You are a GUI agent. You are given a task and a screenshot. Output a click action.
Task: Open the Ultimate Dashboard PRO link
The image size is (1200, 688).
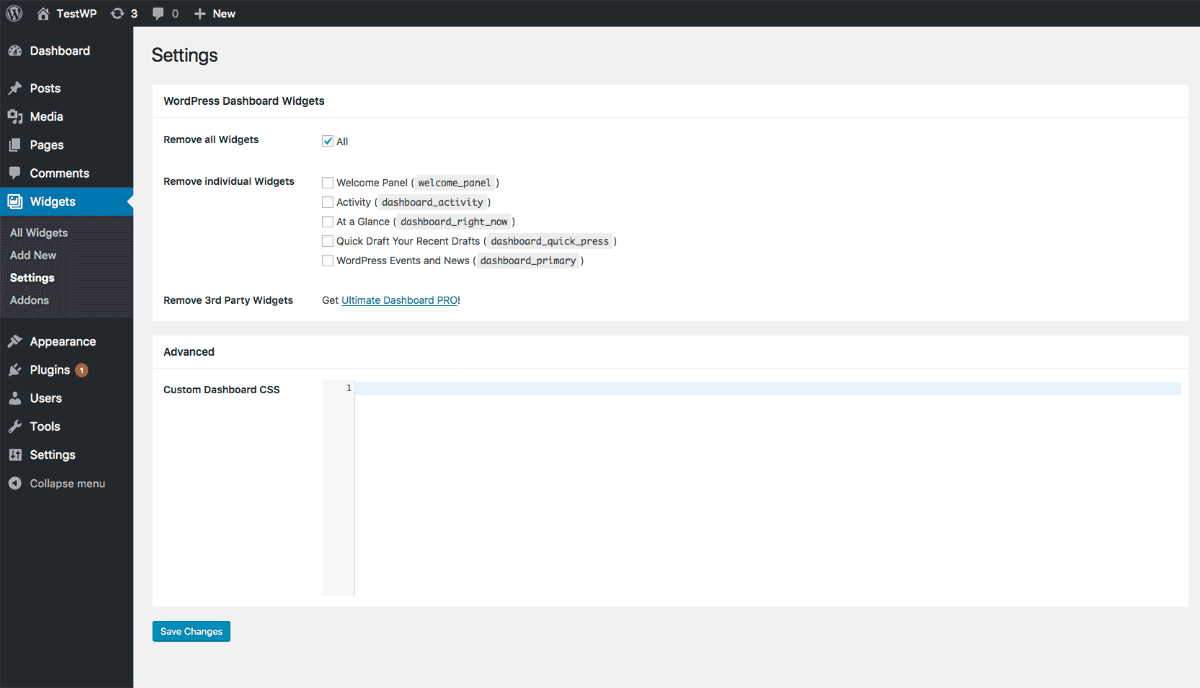point(399,300)
